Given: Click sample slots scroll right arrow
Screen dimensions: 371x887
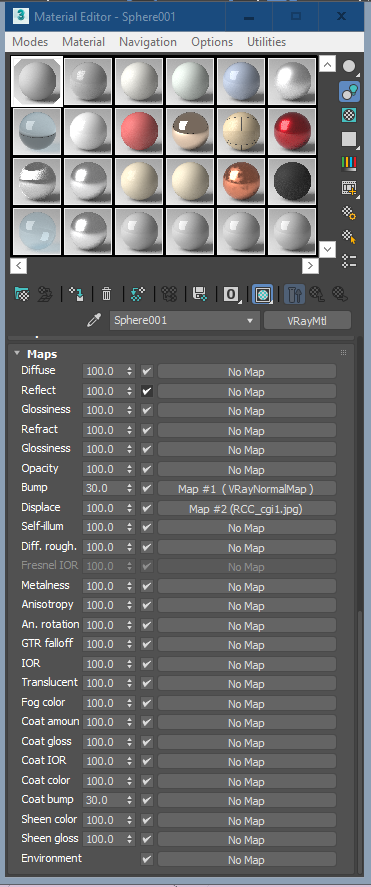Looking at the screenshot, I should click(310, 265).
